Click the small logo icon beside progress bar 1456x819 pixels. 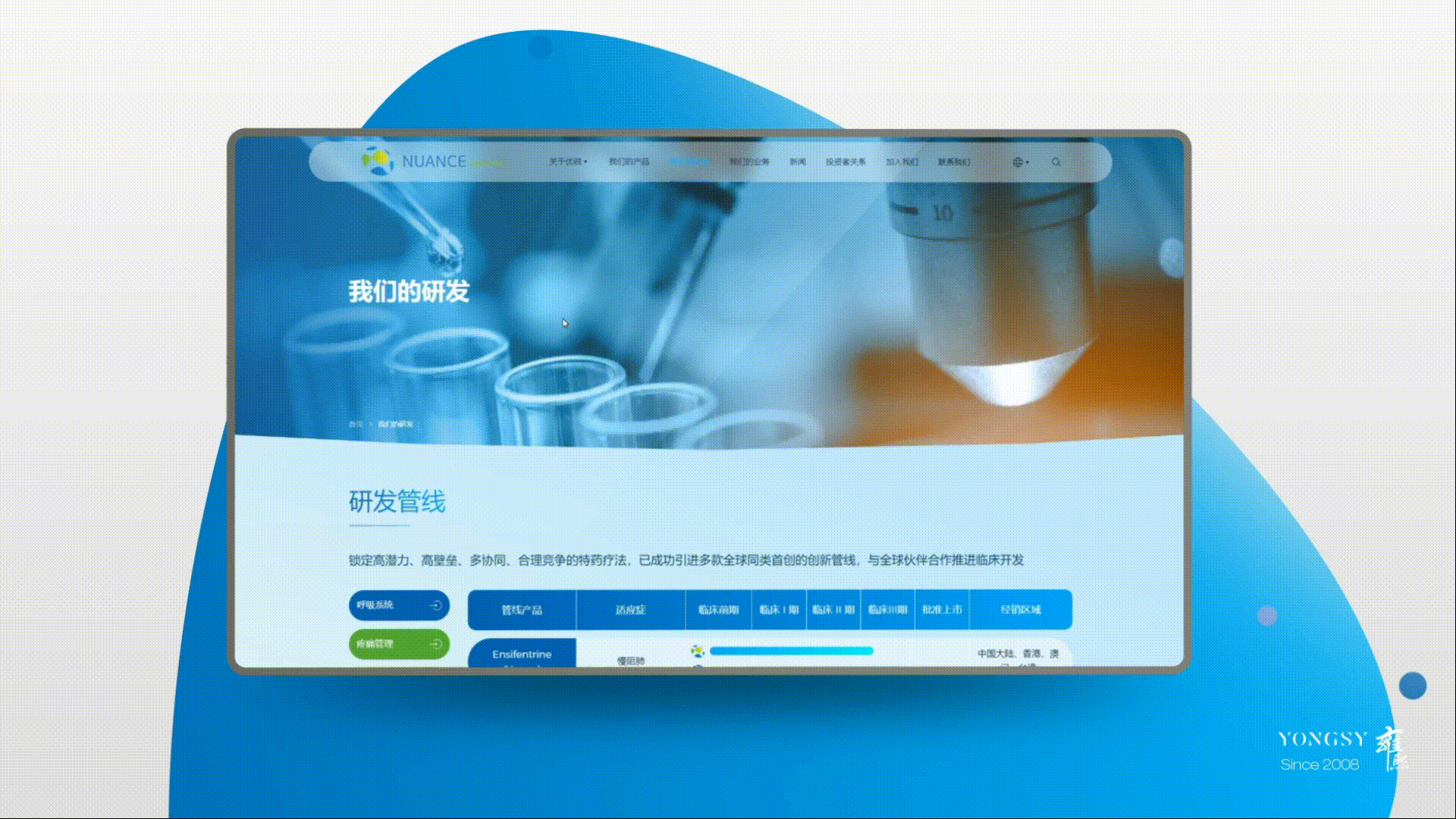pos(697,651)
